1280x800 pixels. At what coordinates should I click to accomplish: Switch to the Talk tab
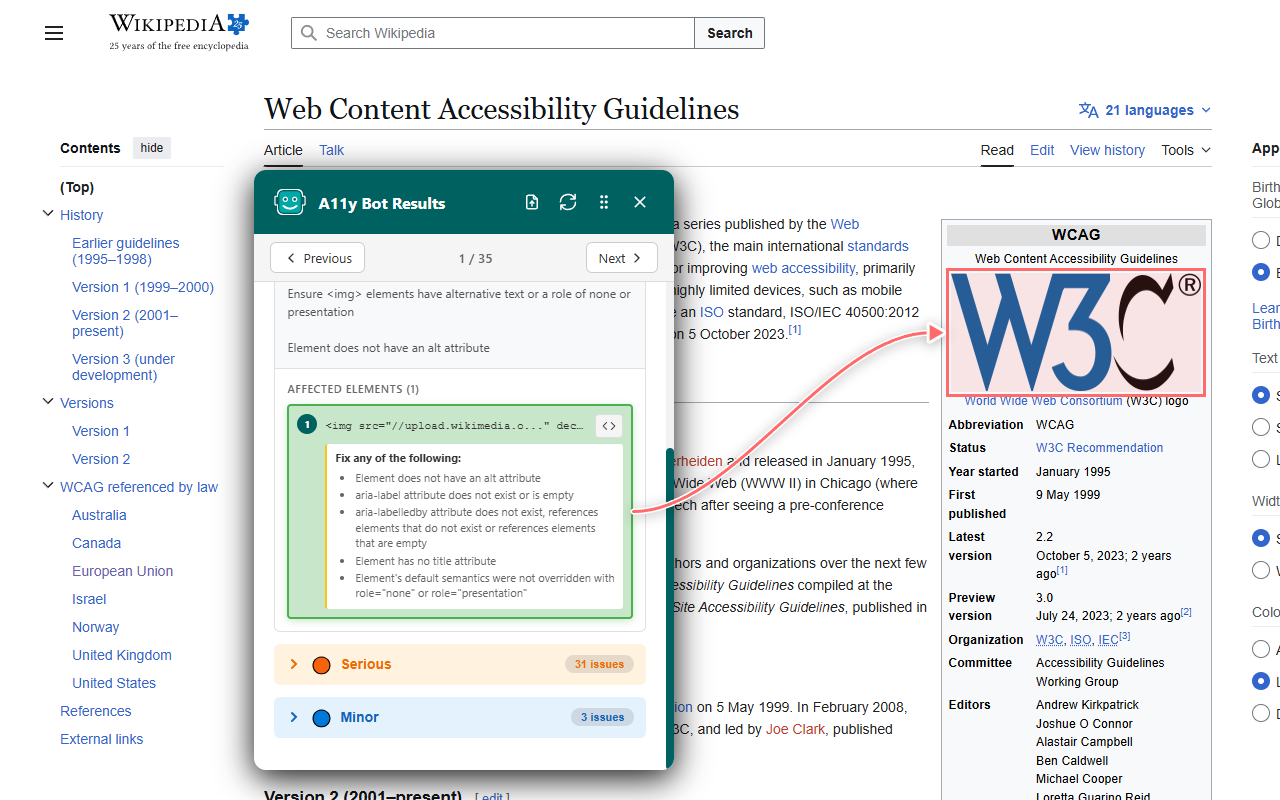pyautogui.click(x=331, y=150)
